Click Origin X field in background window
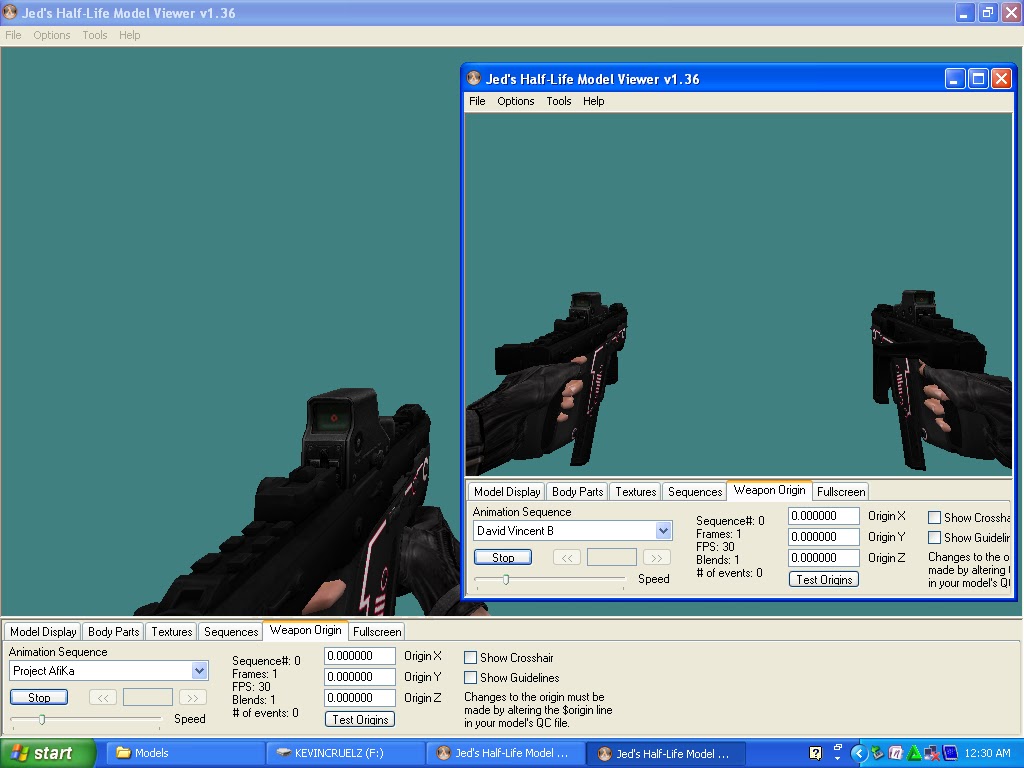 pos(360,656)
